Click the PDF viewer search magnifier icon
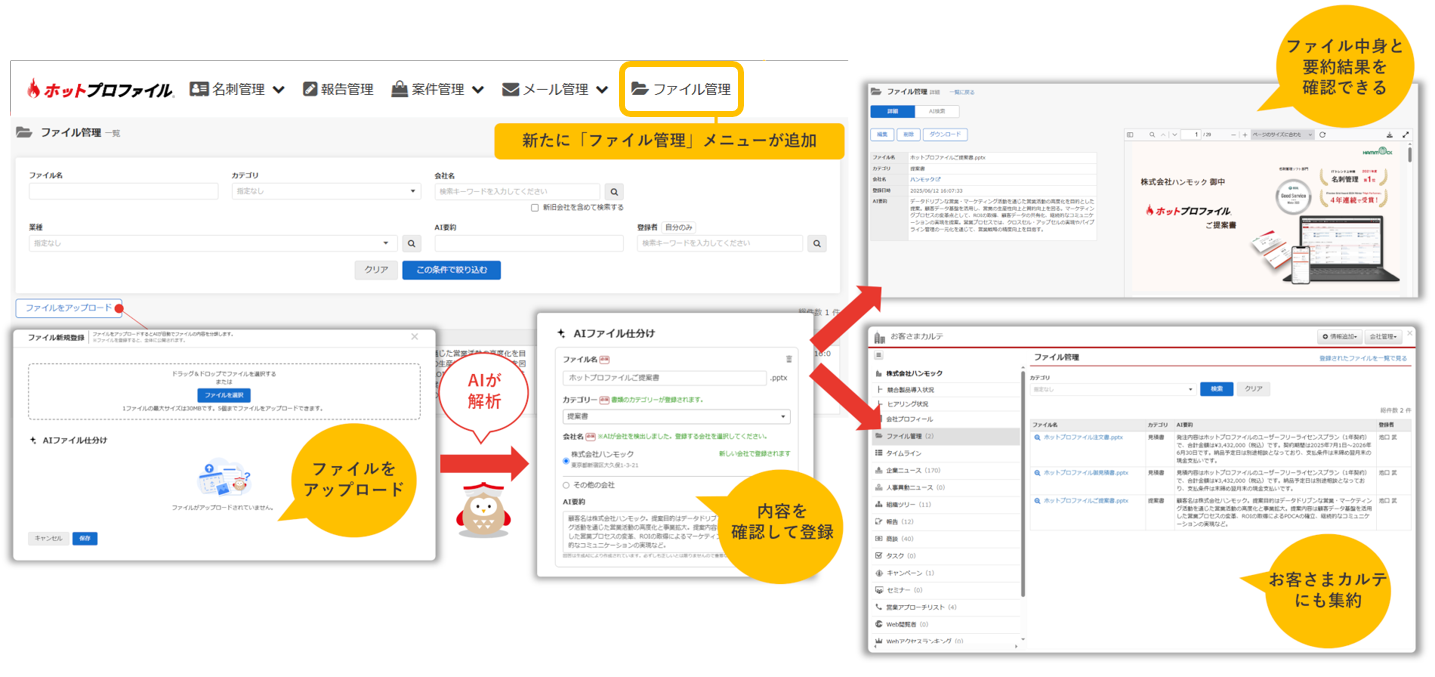Screen dimensions: 1435x677 coord(1150,135)
